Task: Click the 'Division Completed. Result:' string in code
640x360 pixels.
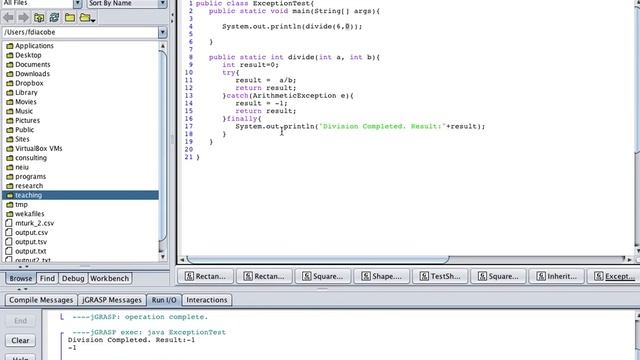Action: click(382, 127)
